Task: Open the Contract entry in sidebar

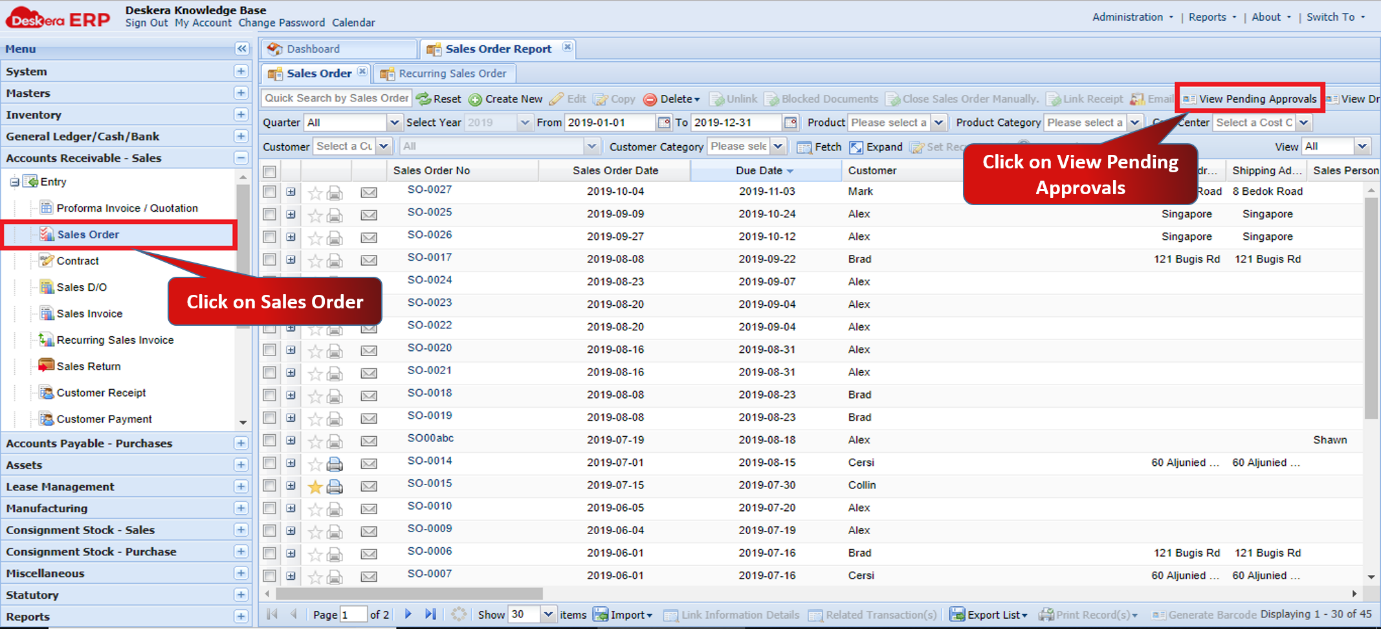Action: (x=78, y=261)
